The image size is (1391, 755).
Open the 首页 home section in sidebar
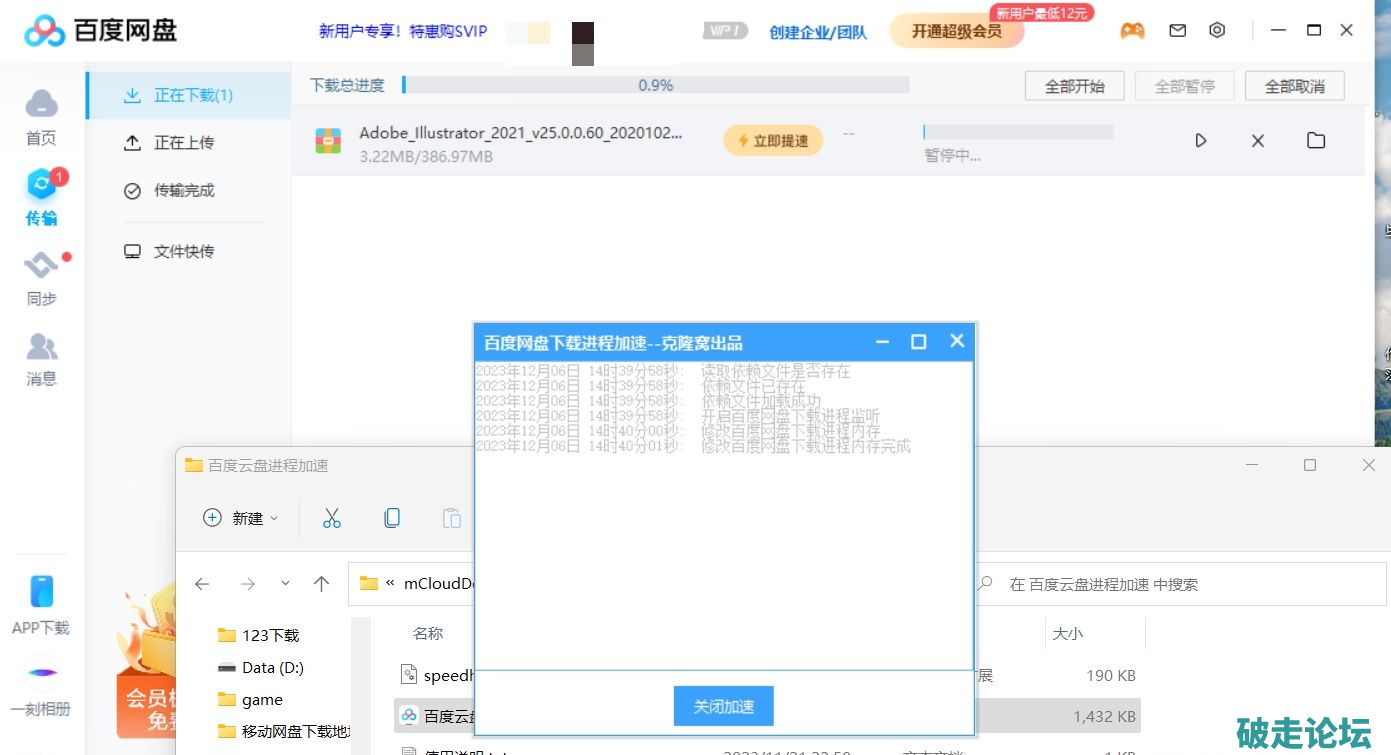click(41, 116)
